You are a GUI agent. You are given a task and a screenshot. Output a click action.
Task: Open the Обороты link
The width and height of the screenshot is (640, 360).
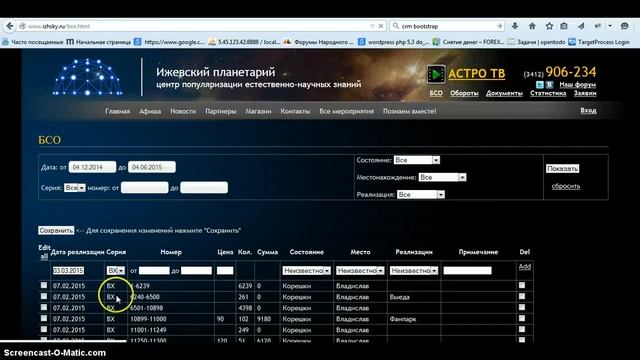464,93
